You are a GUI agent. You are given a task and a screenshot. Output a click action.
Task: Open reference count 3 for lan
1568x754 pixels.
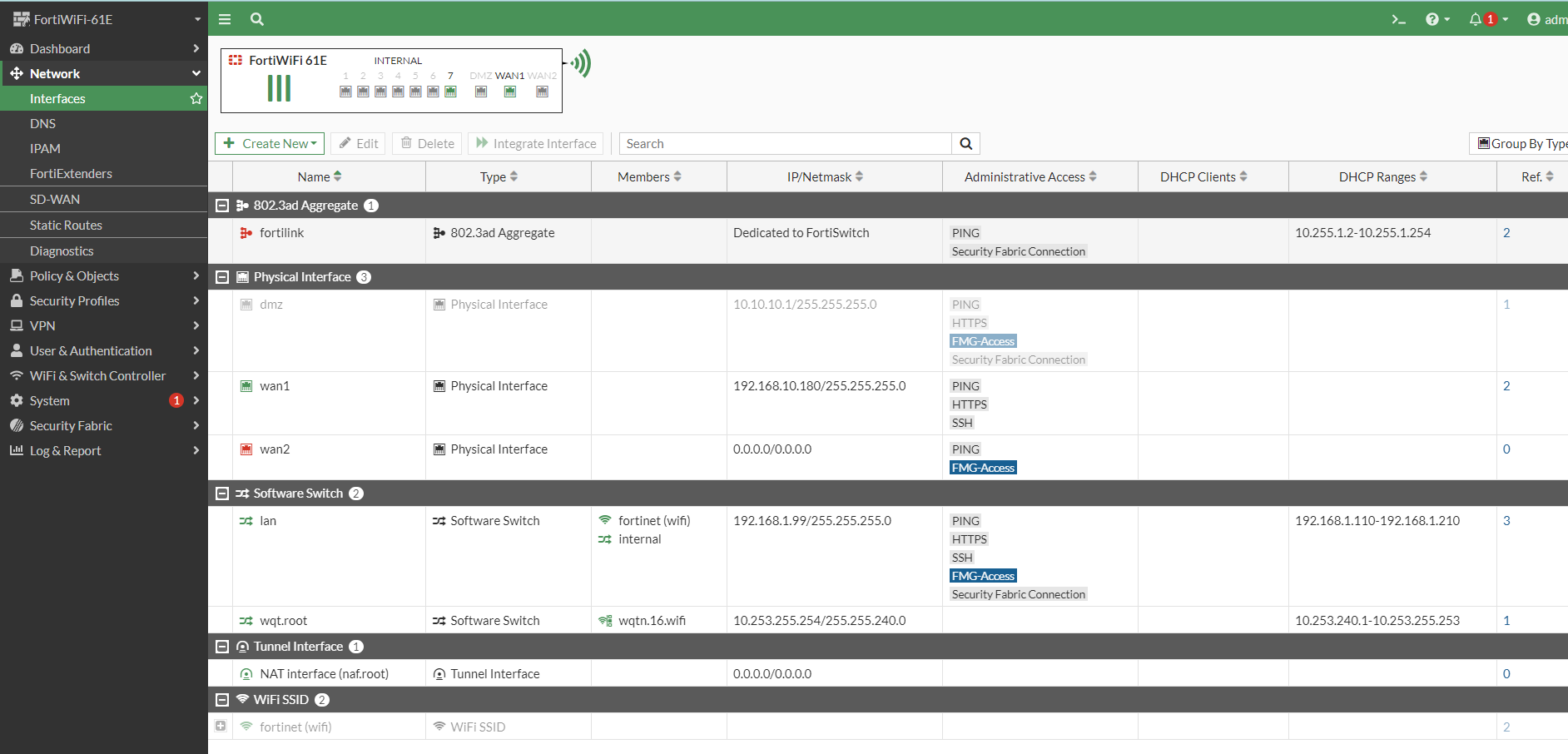(x=1506, y=521)
